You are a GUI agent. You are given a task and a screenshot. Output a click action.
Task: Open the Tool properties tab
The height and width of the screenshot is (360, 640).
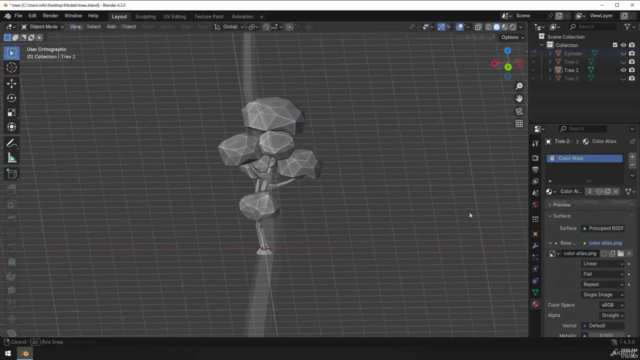pyautogui.click(x=535, y=143)
